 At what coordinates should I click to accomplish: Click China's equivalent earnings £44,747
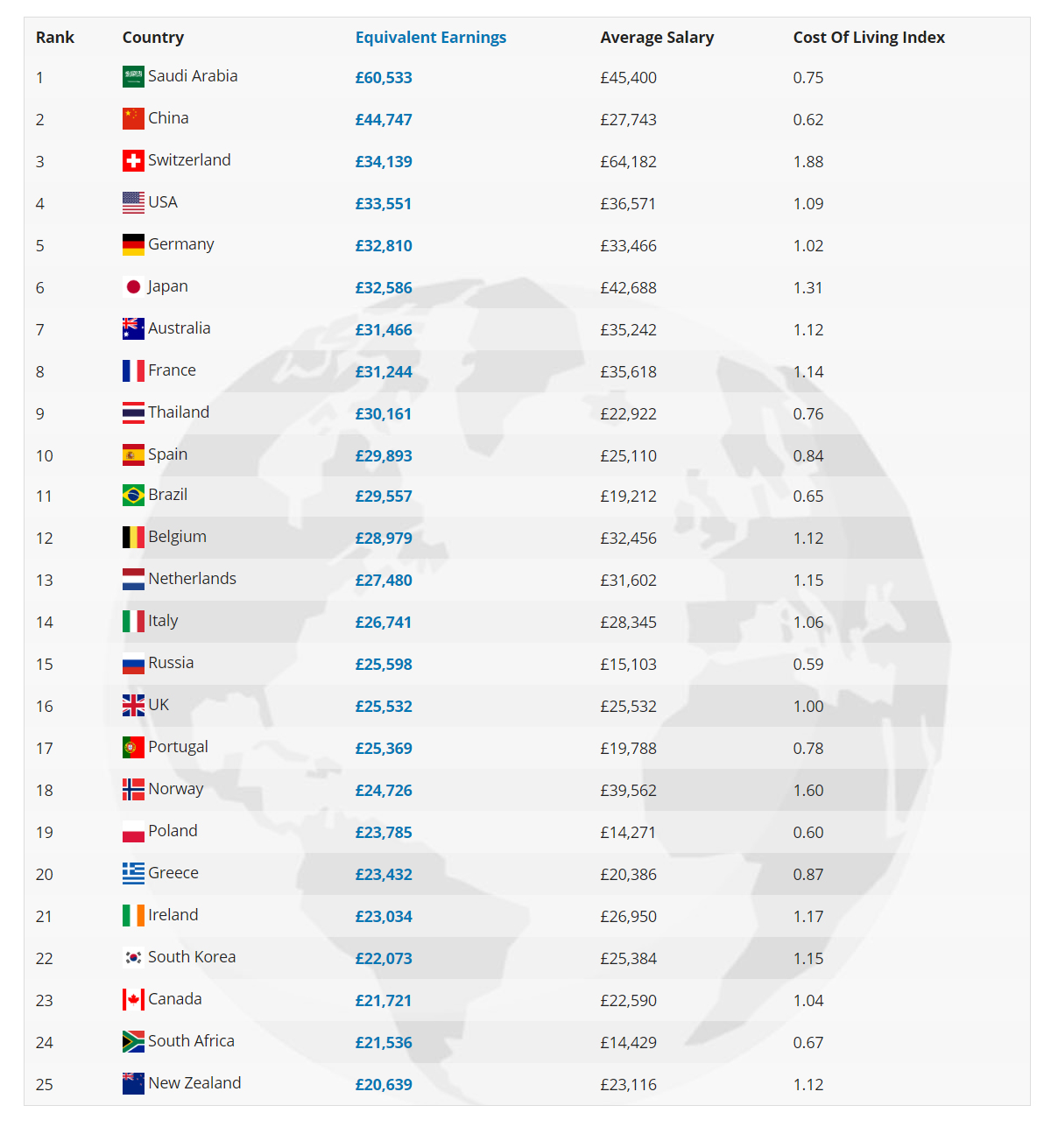click(x=384, y=120)
